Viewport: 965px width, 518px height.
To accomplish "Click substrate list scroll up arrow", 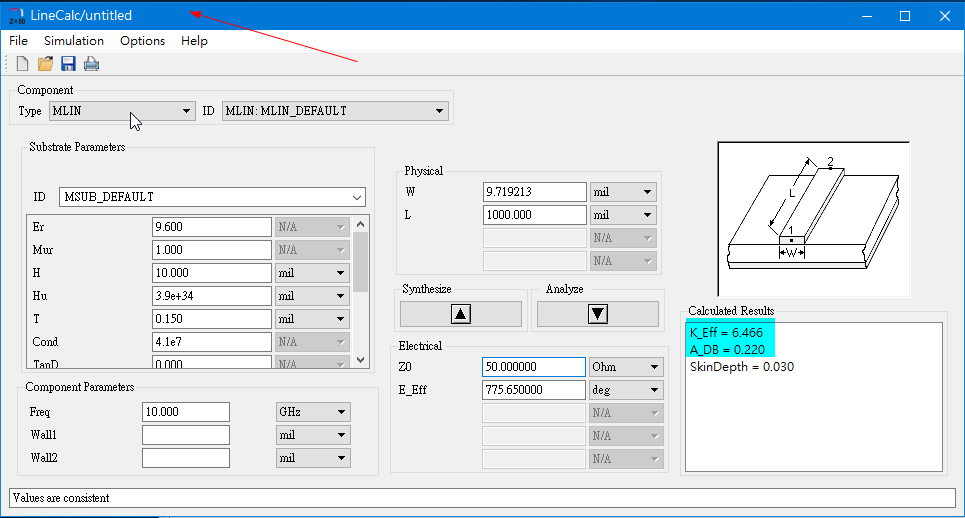I will point(361,224).
